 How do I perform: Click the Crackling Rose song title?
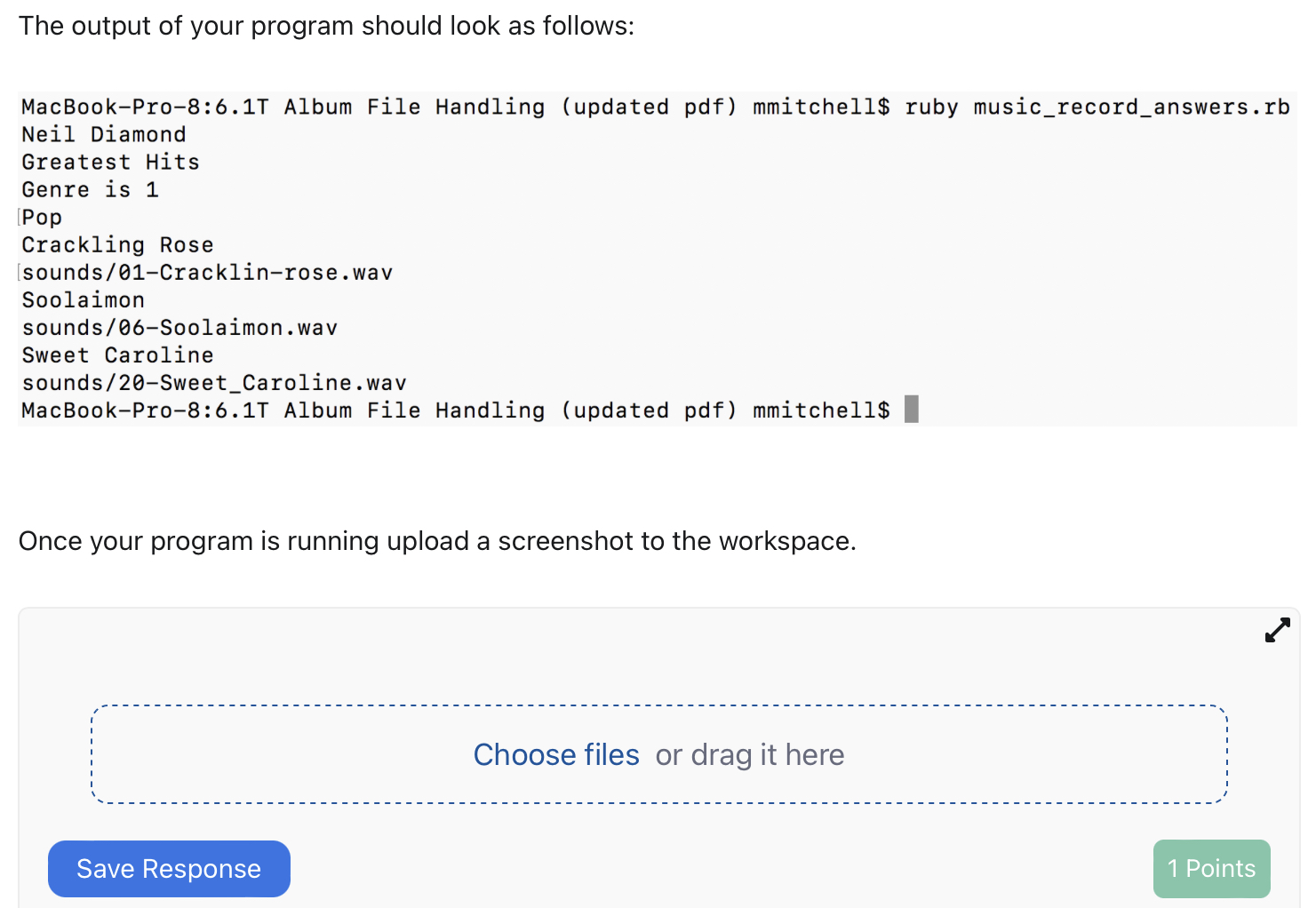click(116, 244)
